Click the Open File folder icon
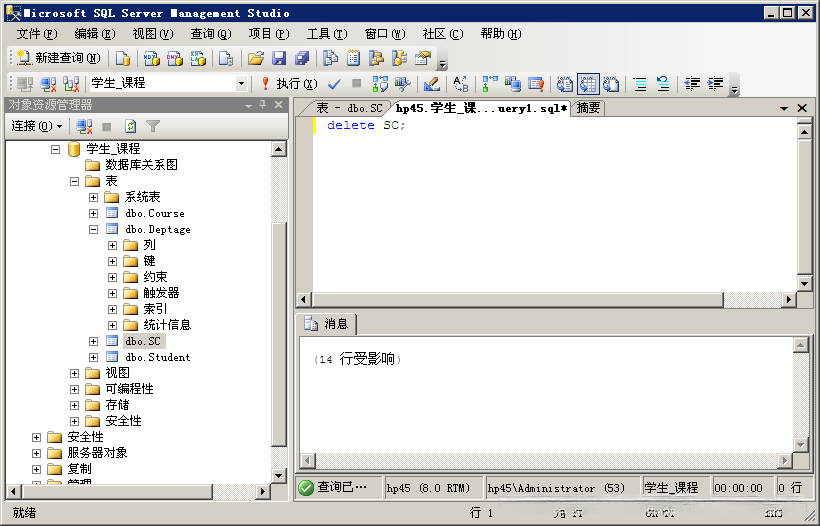The image size is (820, 526). [x=256, y=58]
